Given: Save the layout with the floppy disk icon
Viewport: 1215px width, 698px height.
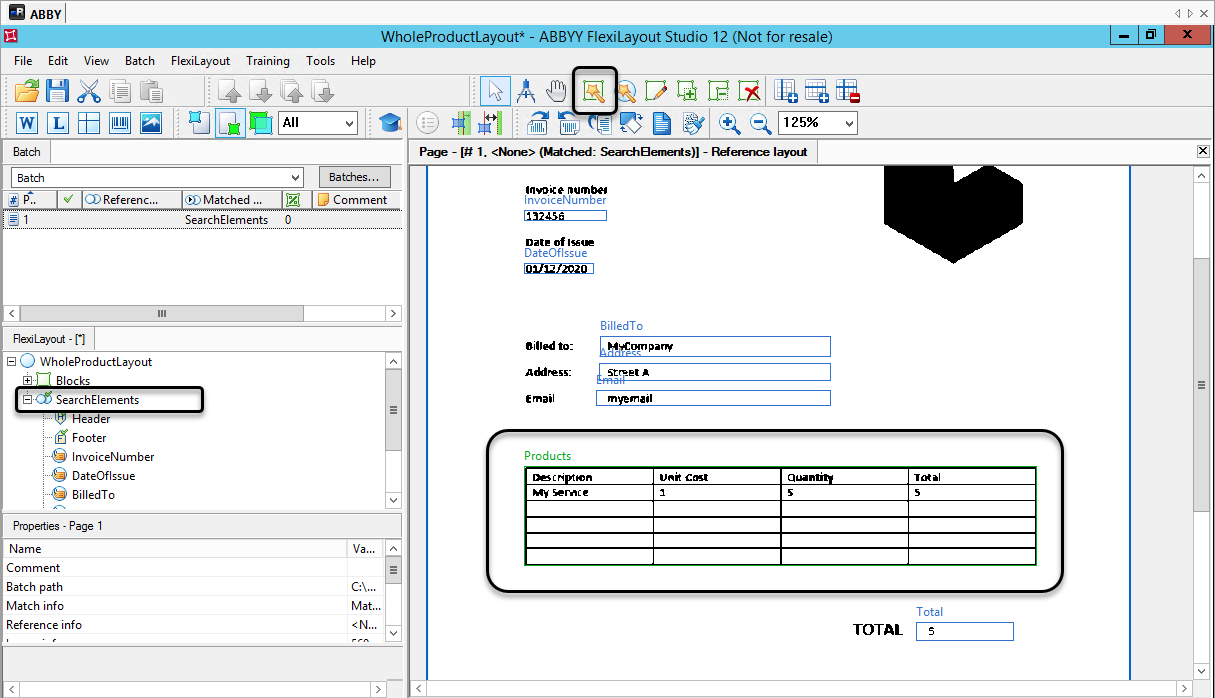Looking at the screenshot, I should click(x=57, y=91).
